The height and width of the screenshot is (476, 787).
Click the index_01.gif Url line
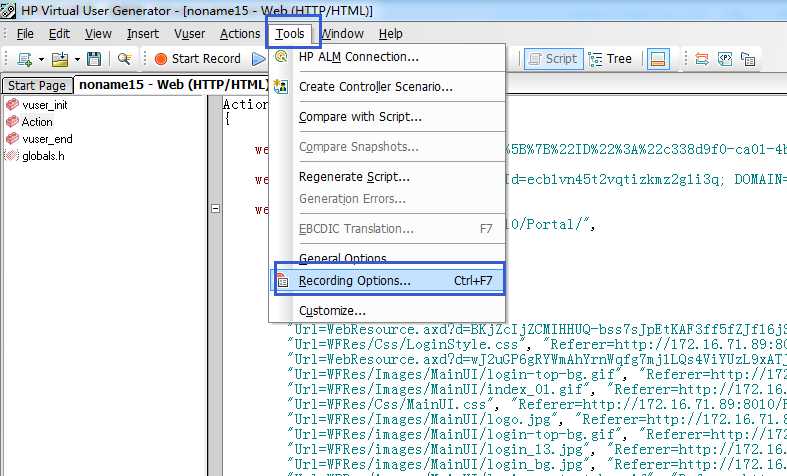[537, 389]
